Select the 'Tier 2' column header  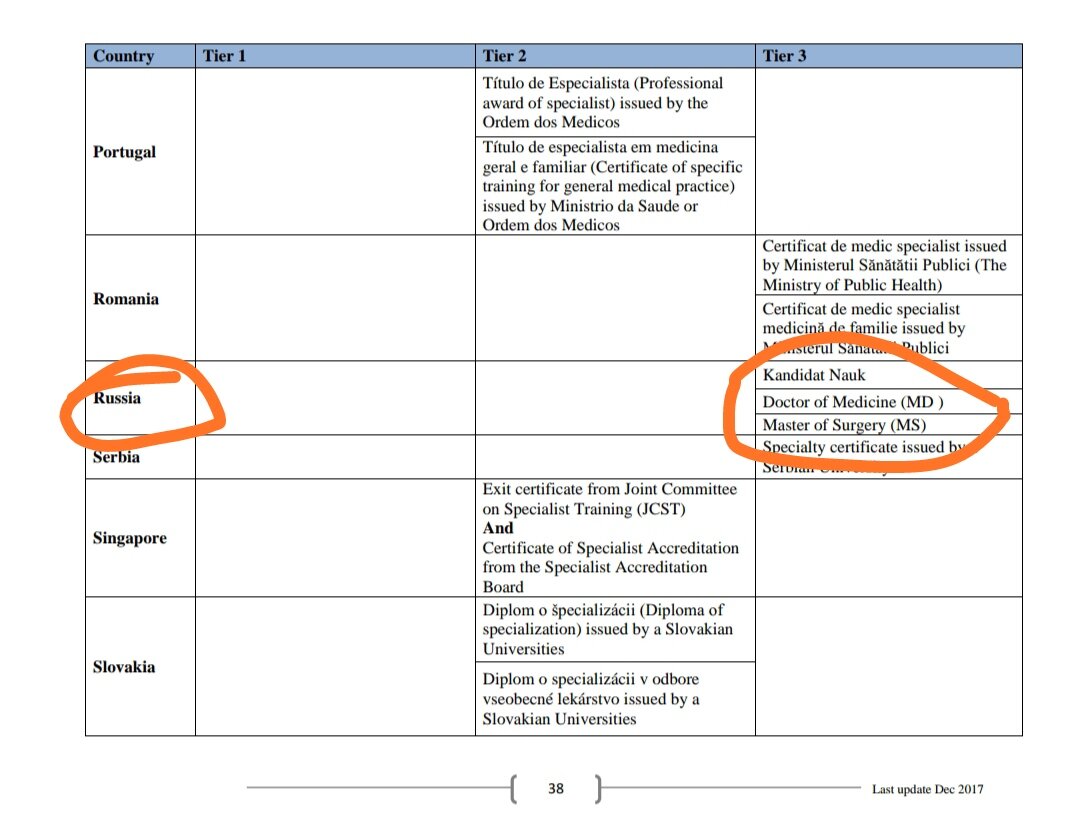click(x=615, y=56)
